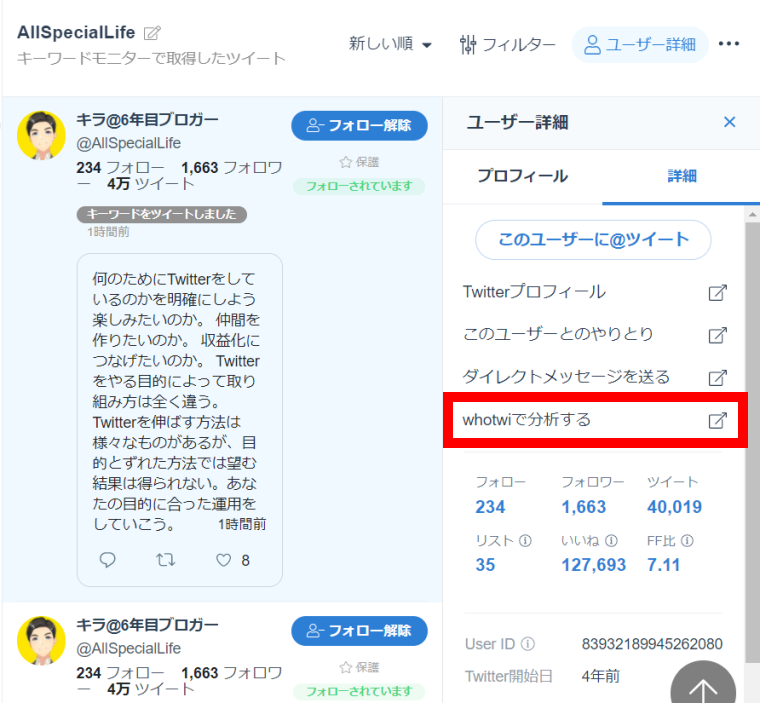Close the ユーザー詳細 panel
This screenshot has width=760, height=703.
click(729, 122)
